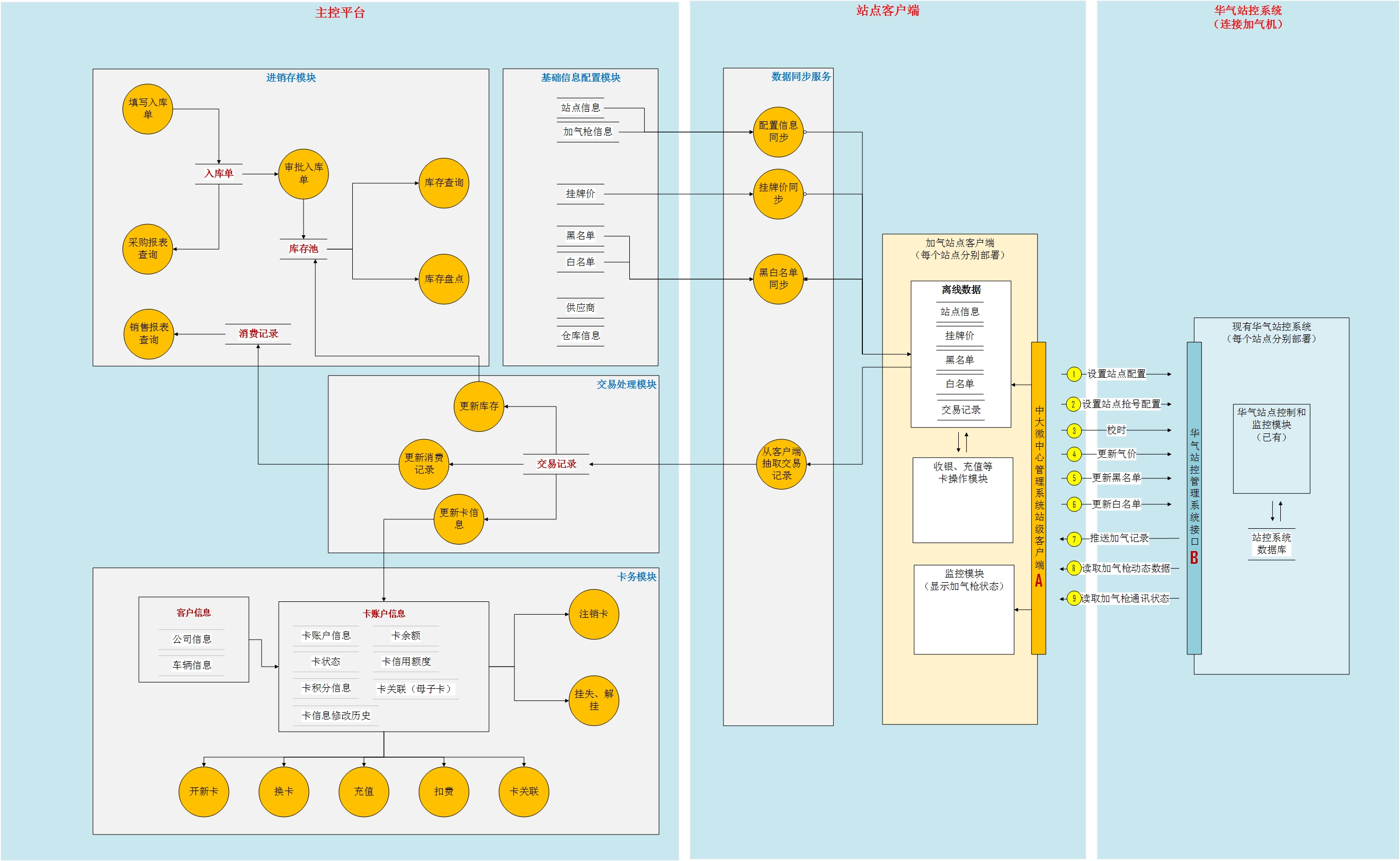This screenshot has height=861, width=1400.
Task: Click the 注销卡 process circle
Action: click(594, 614)
